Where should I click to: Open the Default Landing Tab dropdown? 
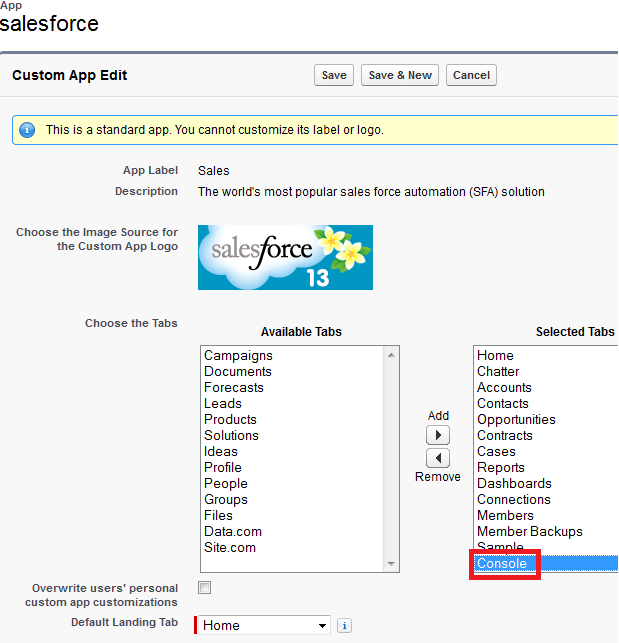(x=264, y=625)
